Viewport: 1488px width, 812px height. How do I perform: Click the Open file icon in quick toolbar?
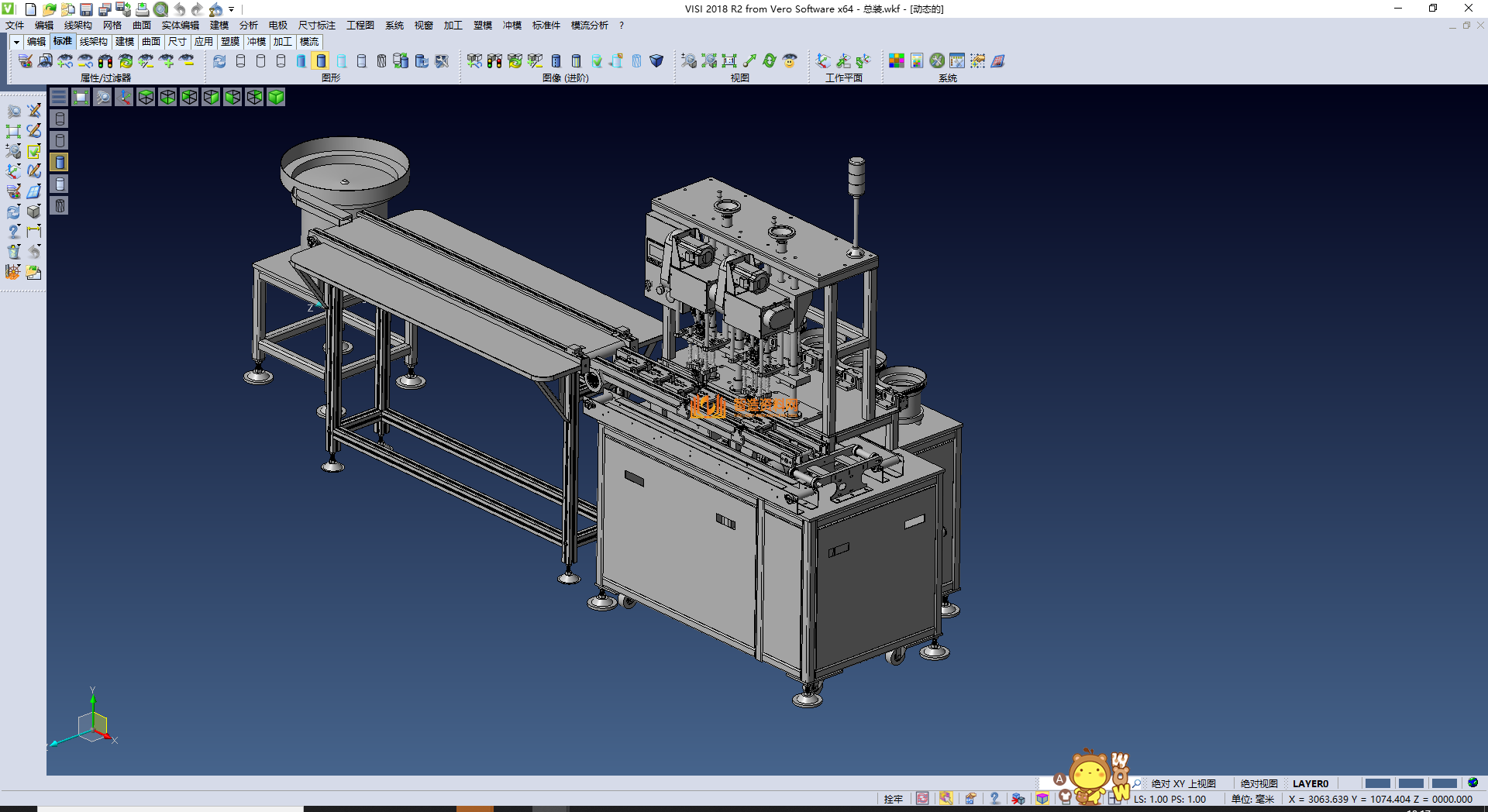49,9
